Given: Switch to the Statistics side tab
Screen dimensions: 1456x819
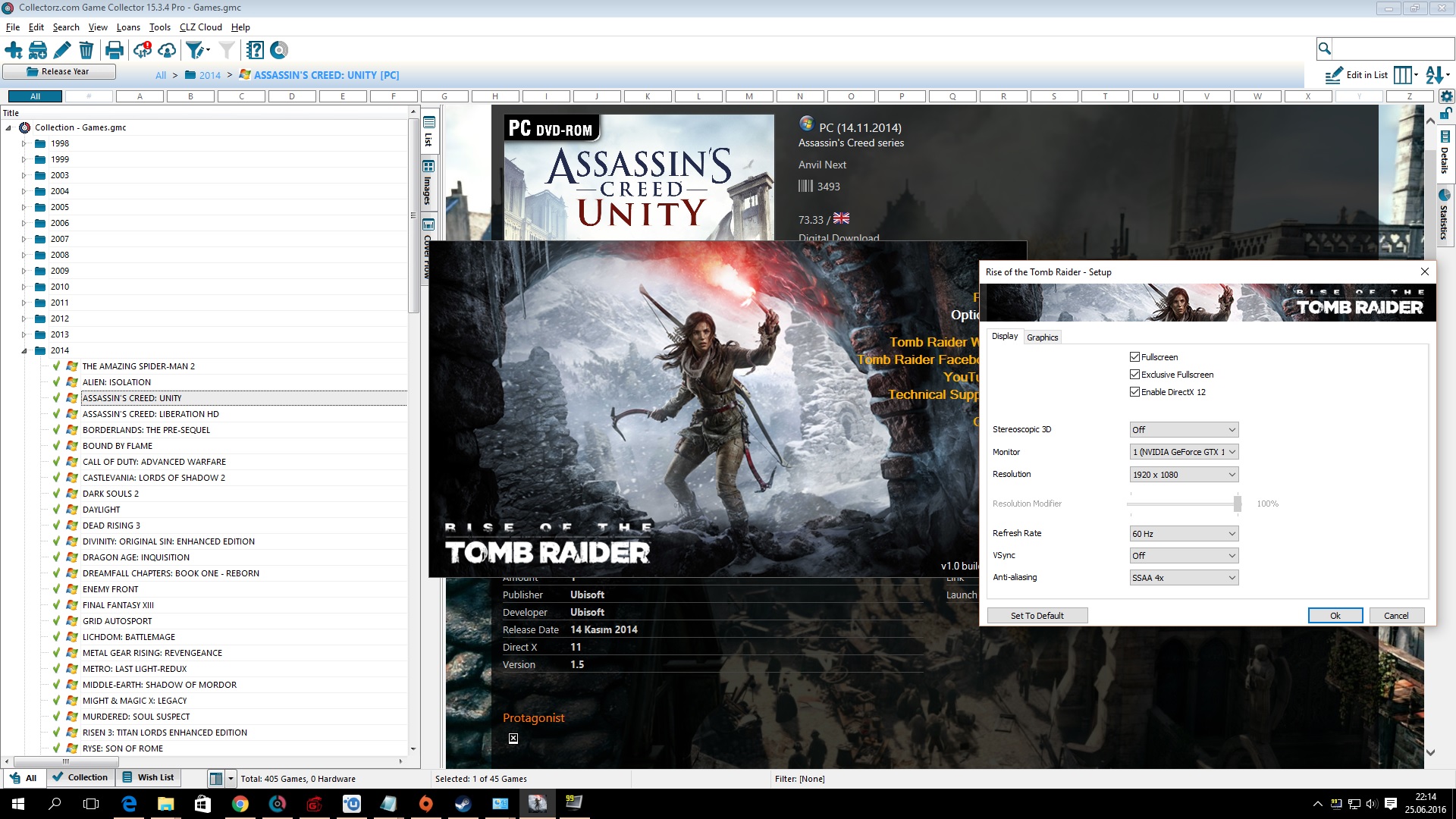Looking at the screenshot, I should pyautogui.click(x=1444, y=214).
